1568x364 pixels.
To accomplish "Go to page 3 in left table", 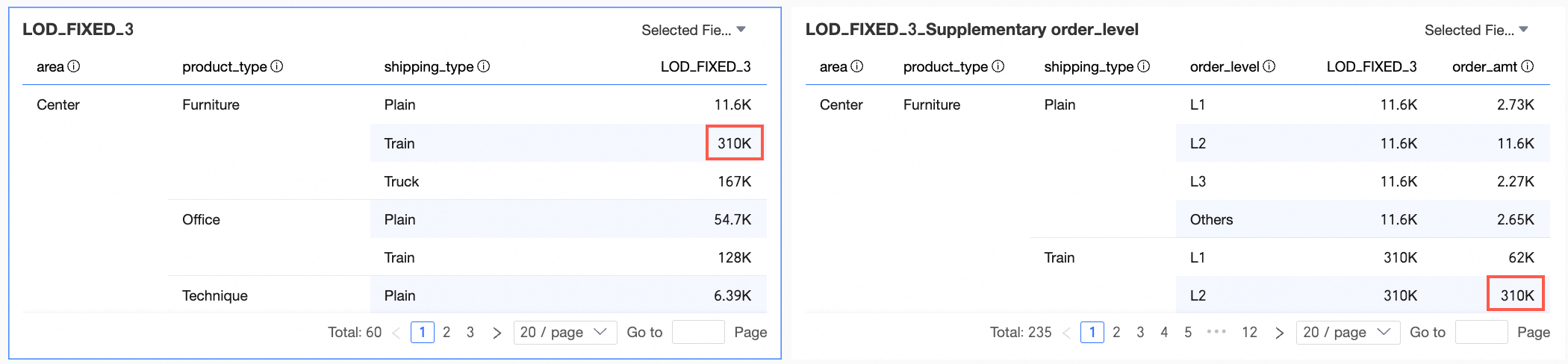I will click(470, 332).
